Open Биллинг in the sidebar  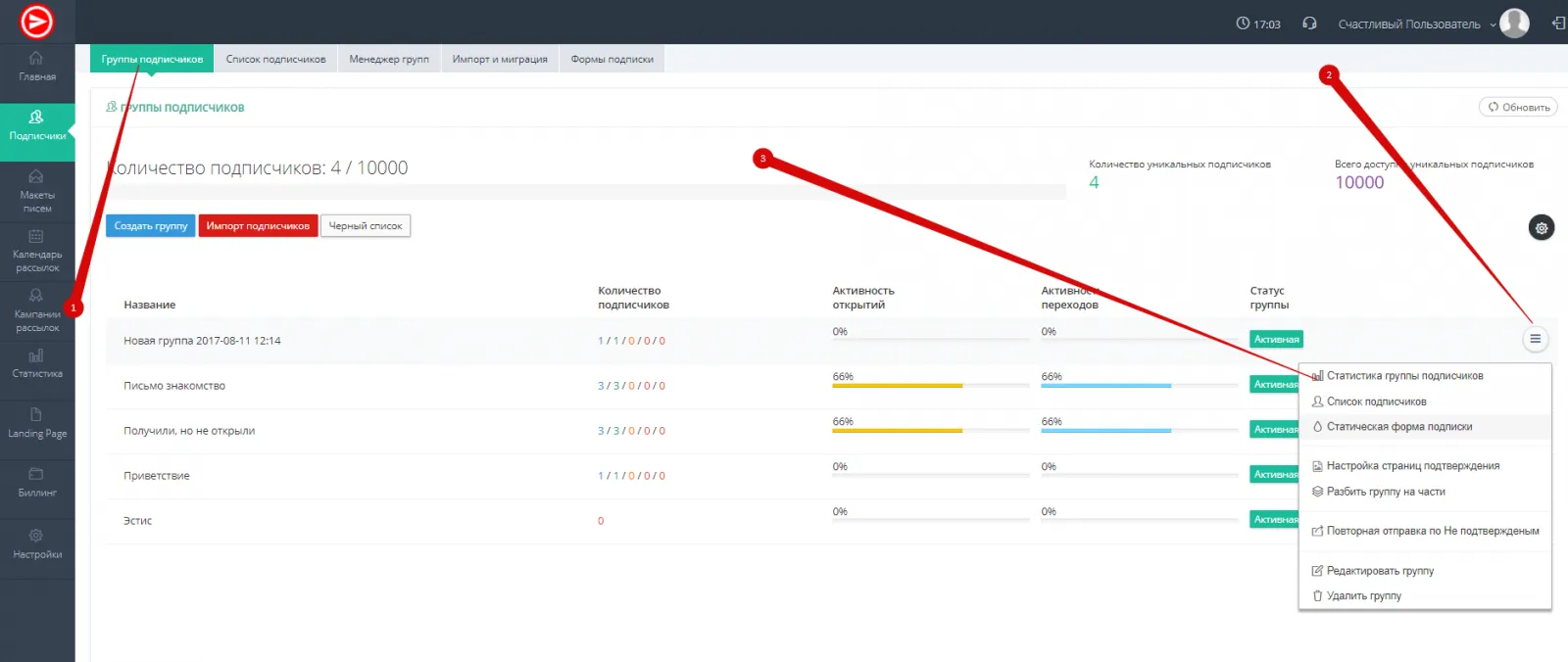(37, 483)
